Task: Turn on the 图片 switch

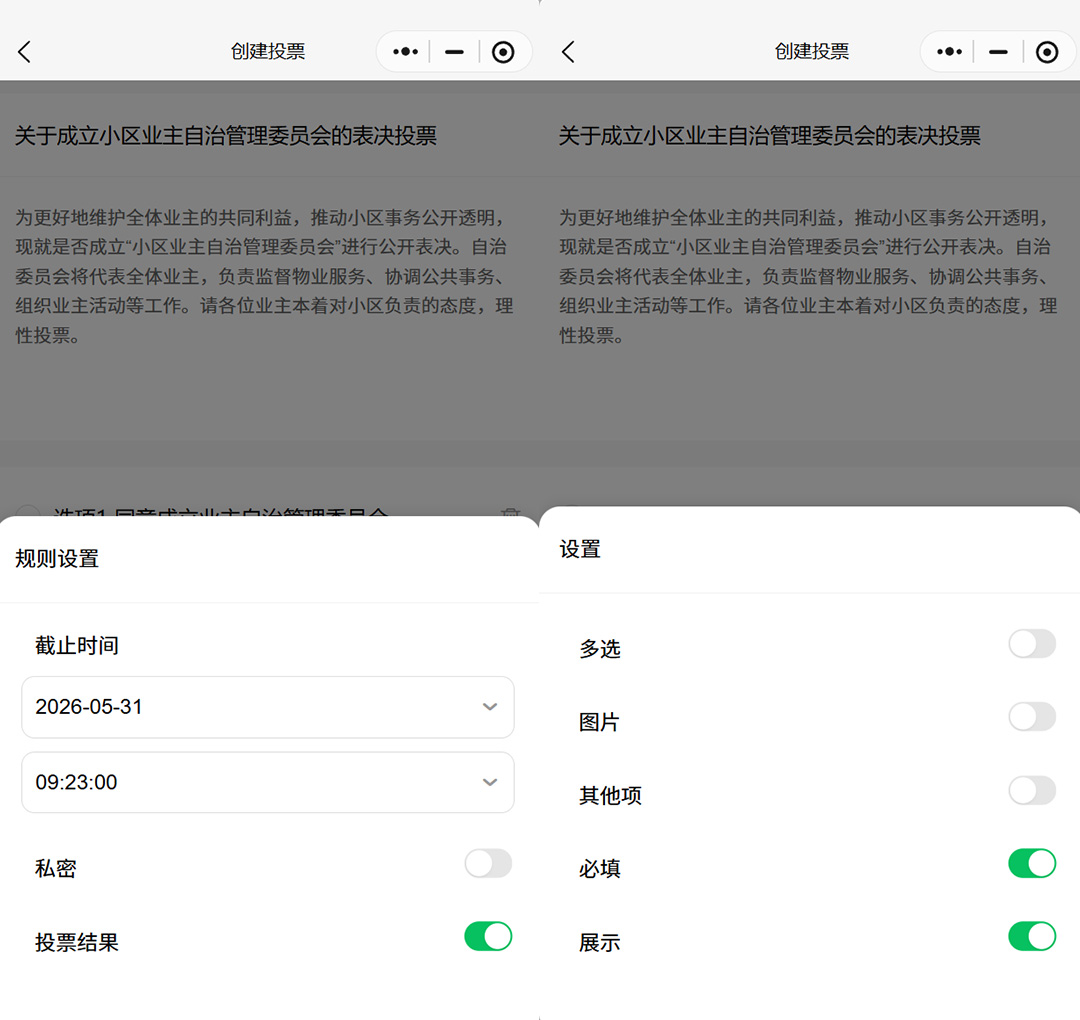Action: point(1032,717)
